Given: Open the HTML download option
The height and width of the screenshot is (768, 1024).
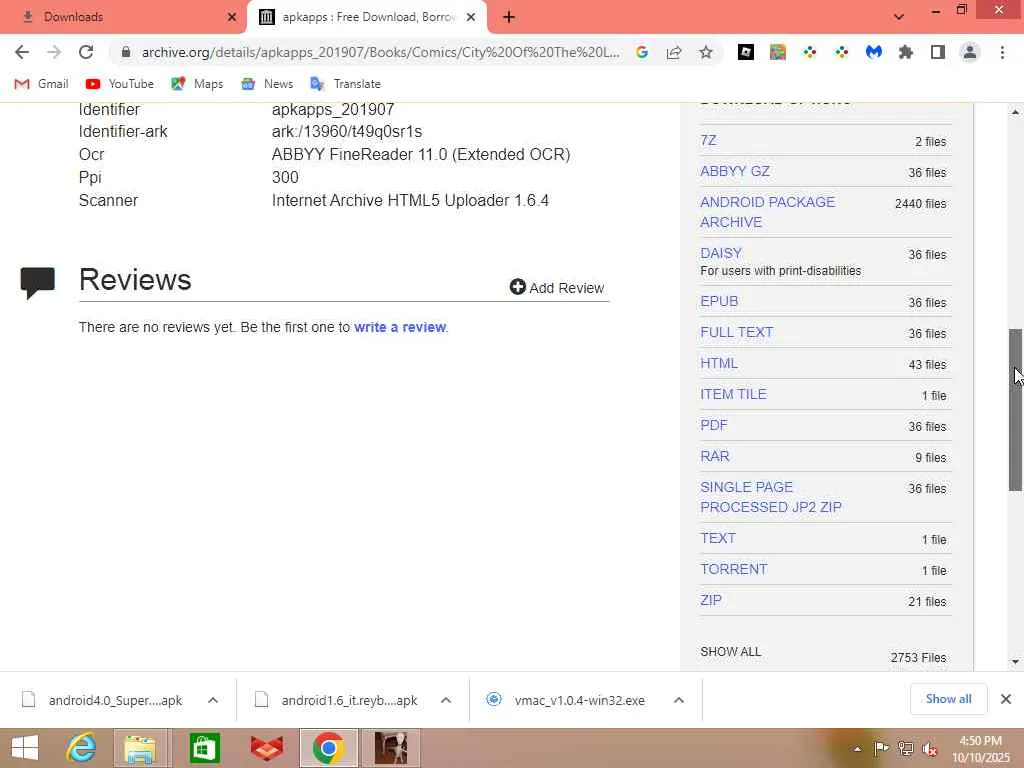Looking at the screenshot, I should (x=719, y=363).
